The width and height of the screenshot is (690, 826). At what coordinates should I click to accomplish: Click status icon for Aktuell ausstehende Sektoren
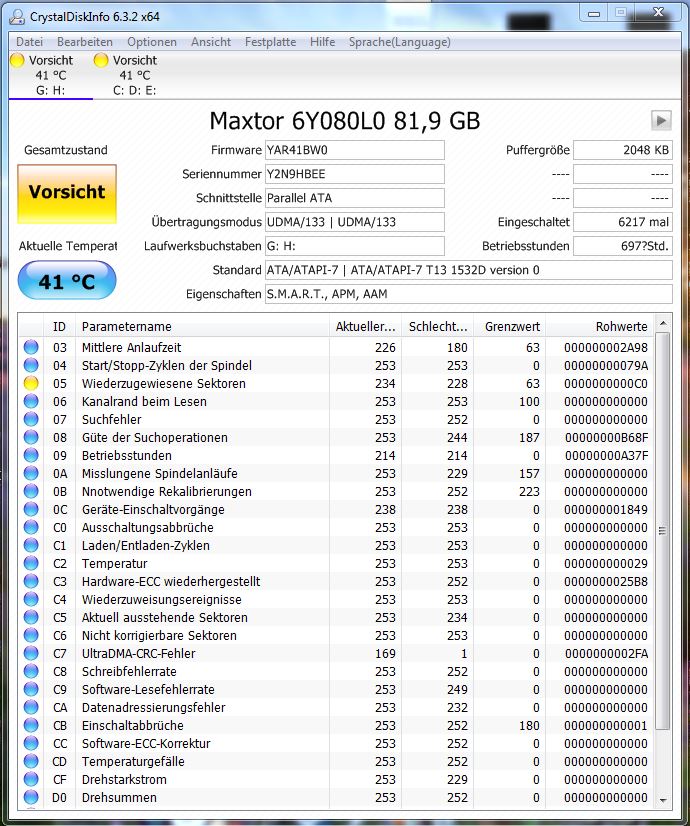32,617
